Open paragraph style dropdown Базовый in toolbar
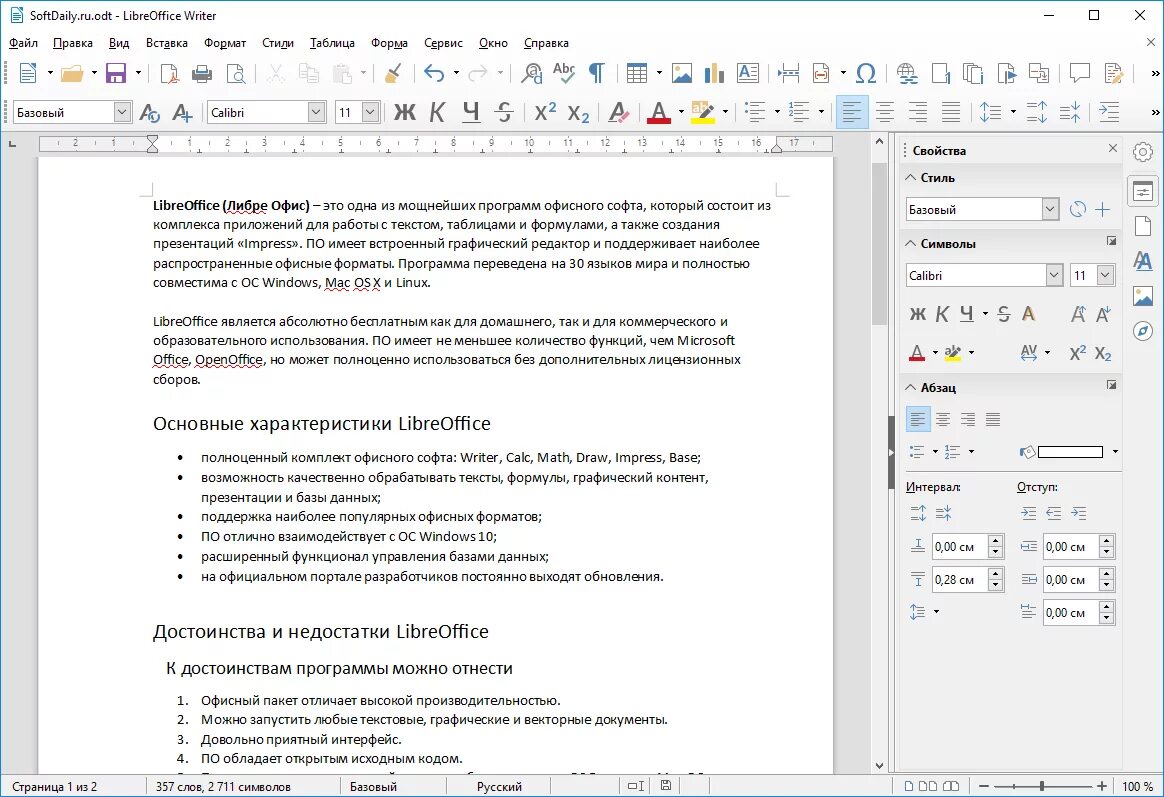Screen dimensions: 1164x797 (122, 112)
